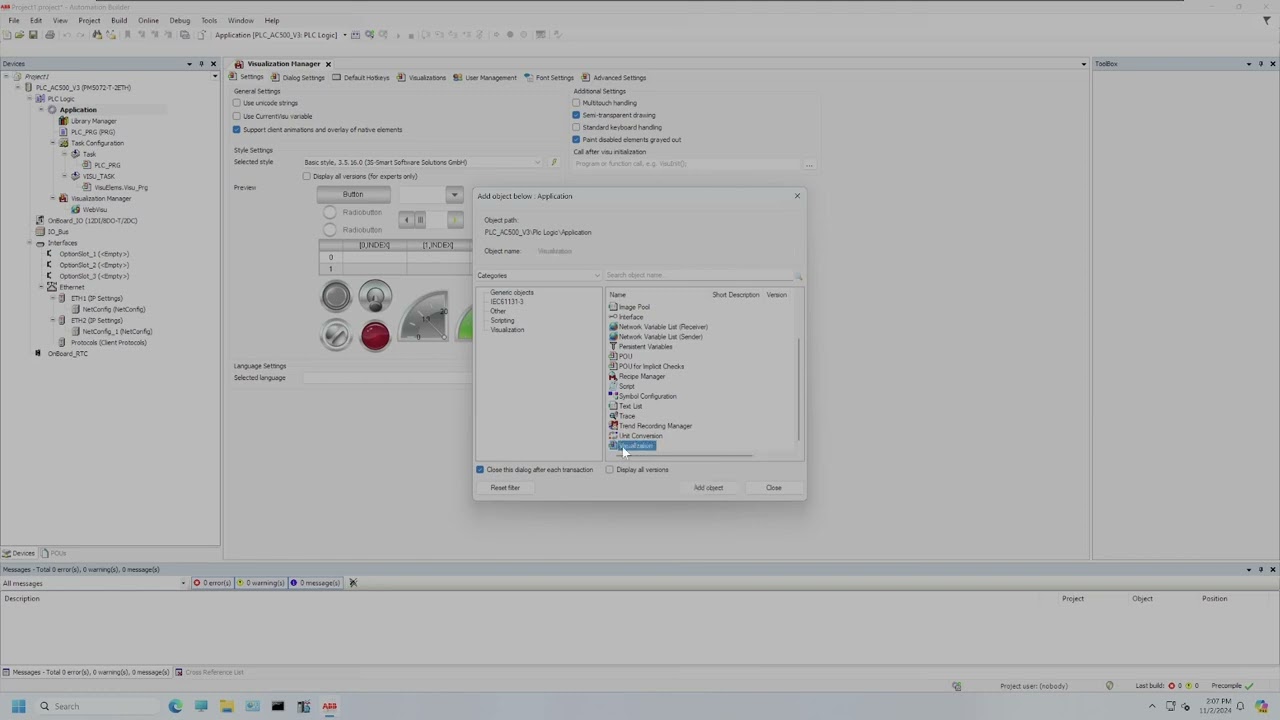Click the search magnifier icon in dialog
The height and width of the screenshot is (720, 1280).
coord(798,275)
